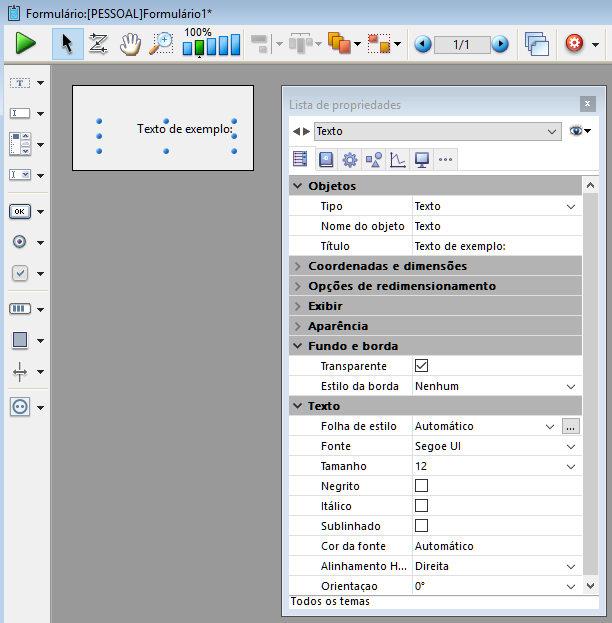Select the arrow pointer tool

point(68,44)
